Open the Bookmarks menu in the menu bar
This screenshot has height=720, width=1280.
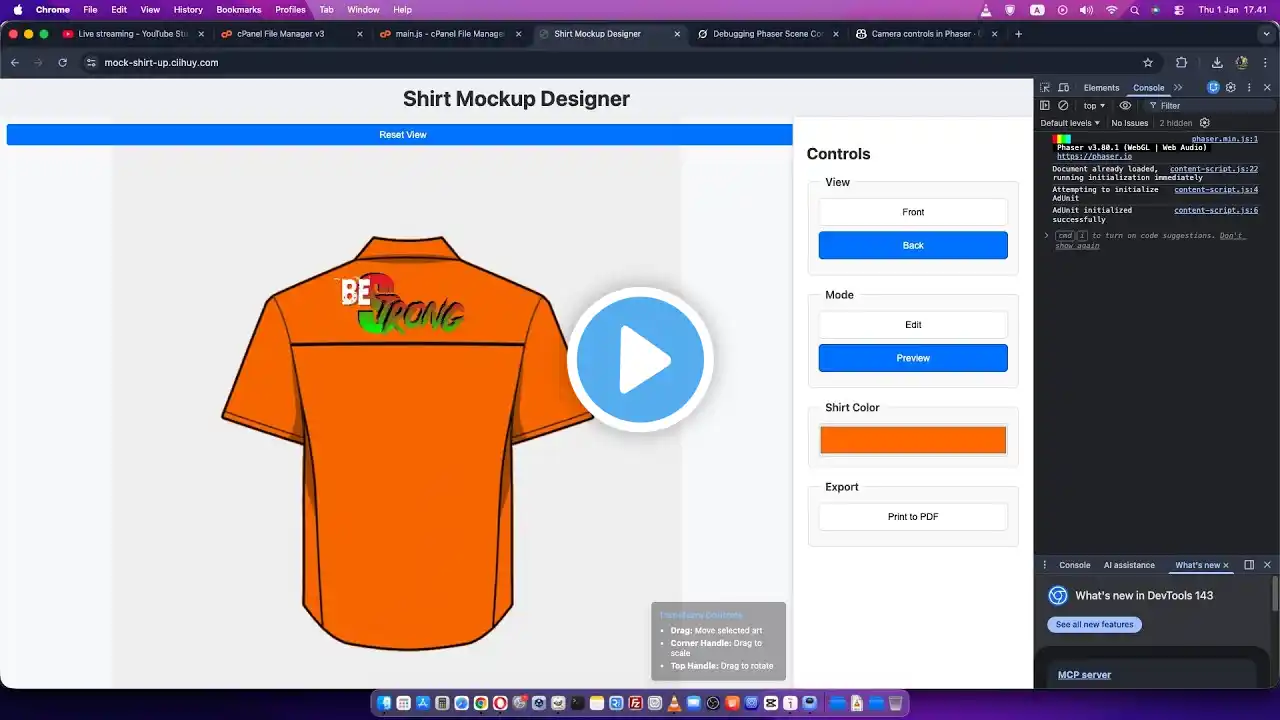[x=239, y=10]
